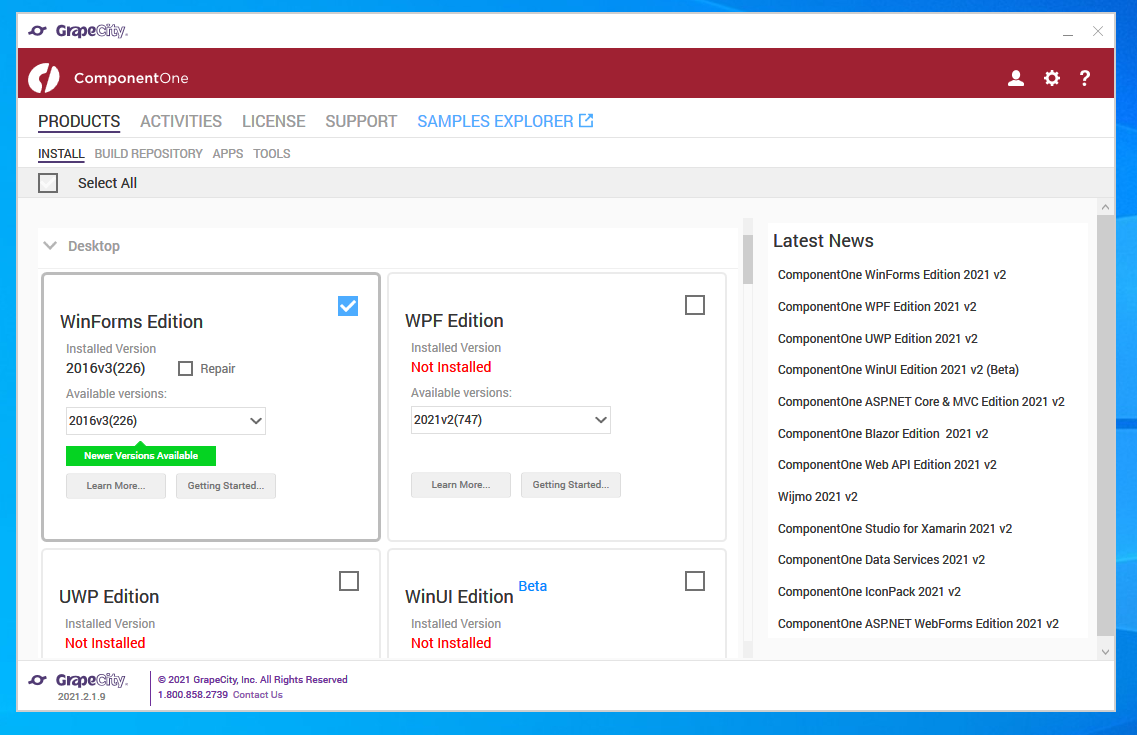
Task: Open the settings gear icon
Action: click(x=1051, y=78)
